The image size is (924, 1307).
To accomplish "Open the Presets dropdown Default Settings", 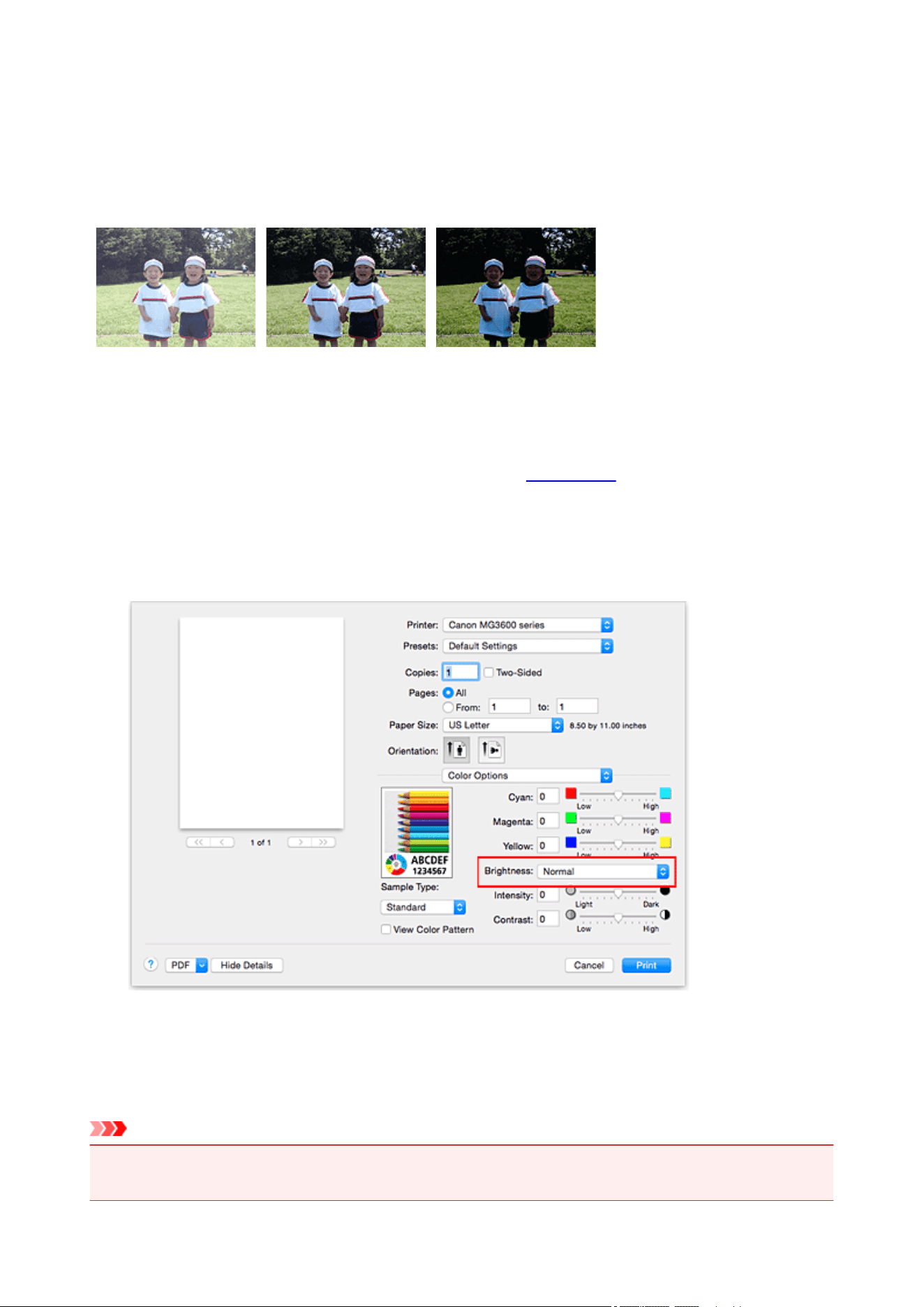I will point(528,646).
